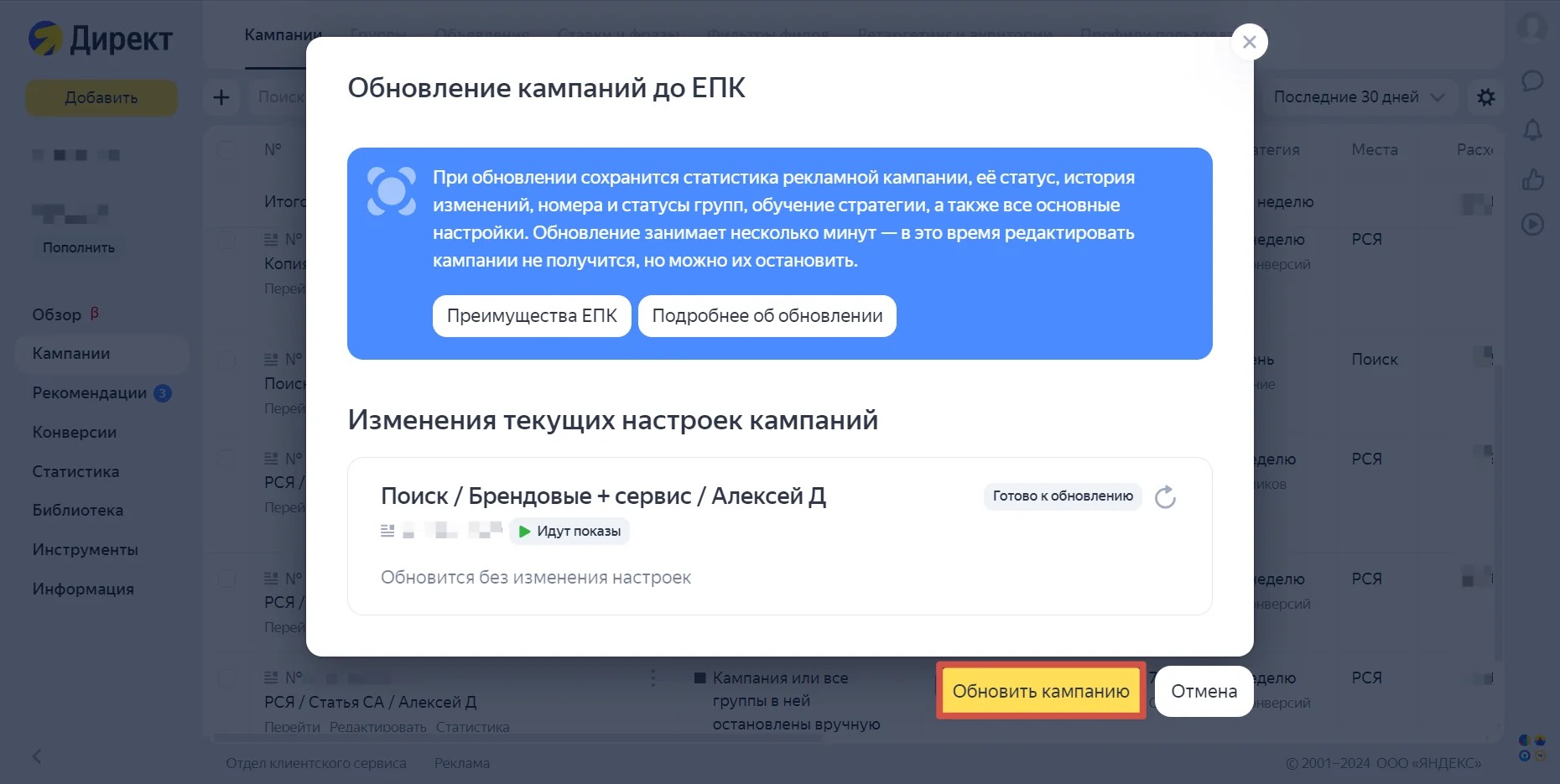Open the Последние 30 дней date dropdown
This screenshot has width=1560, height=784.
point(1359,97)
